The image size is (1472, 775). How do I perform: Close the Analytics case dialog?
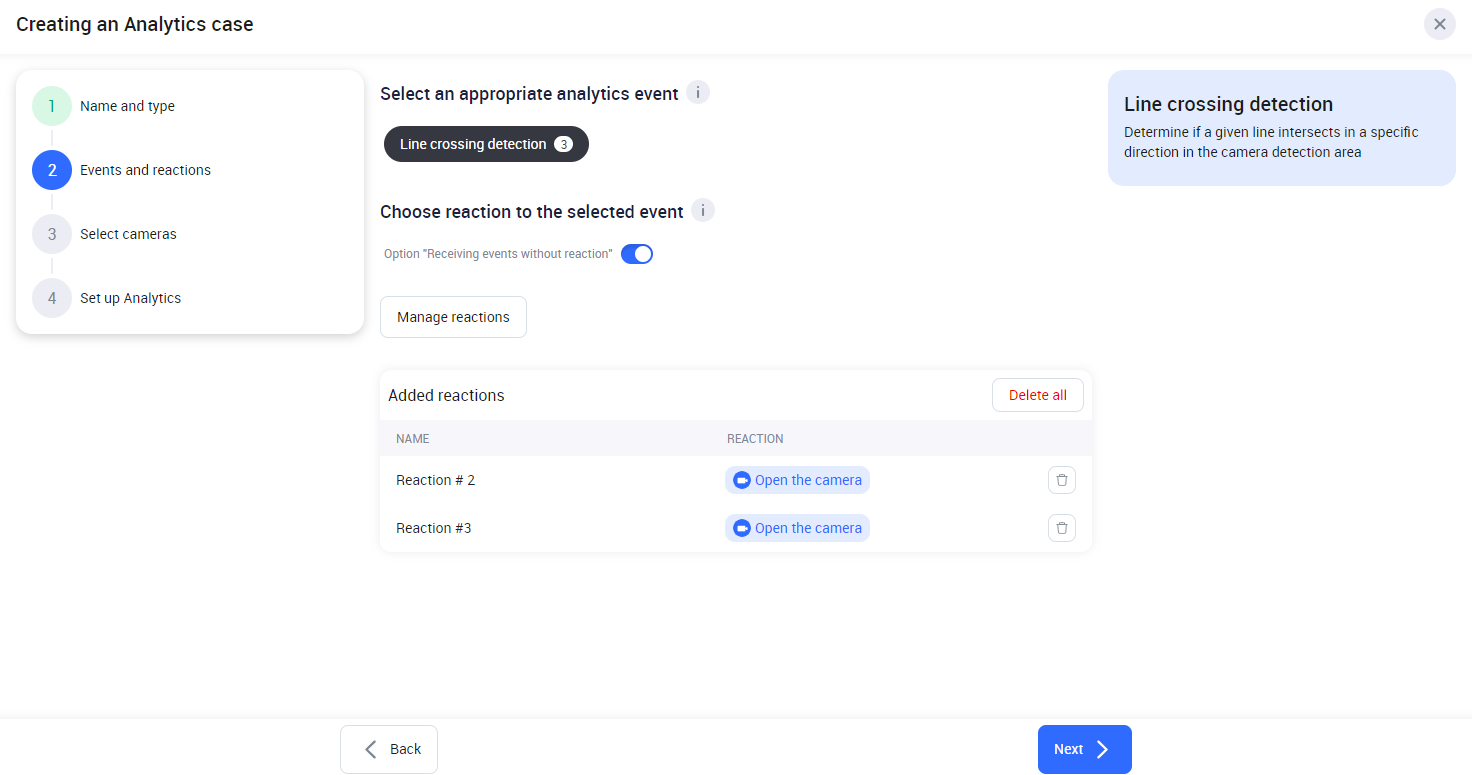click(1439, 24)
